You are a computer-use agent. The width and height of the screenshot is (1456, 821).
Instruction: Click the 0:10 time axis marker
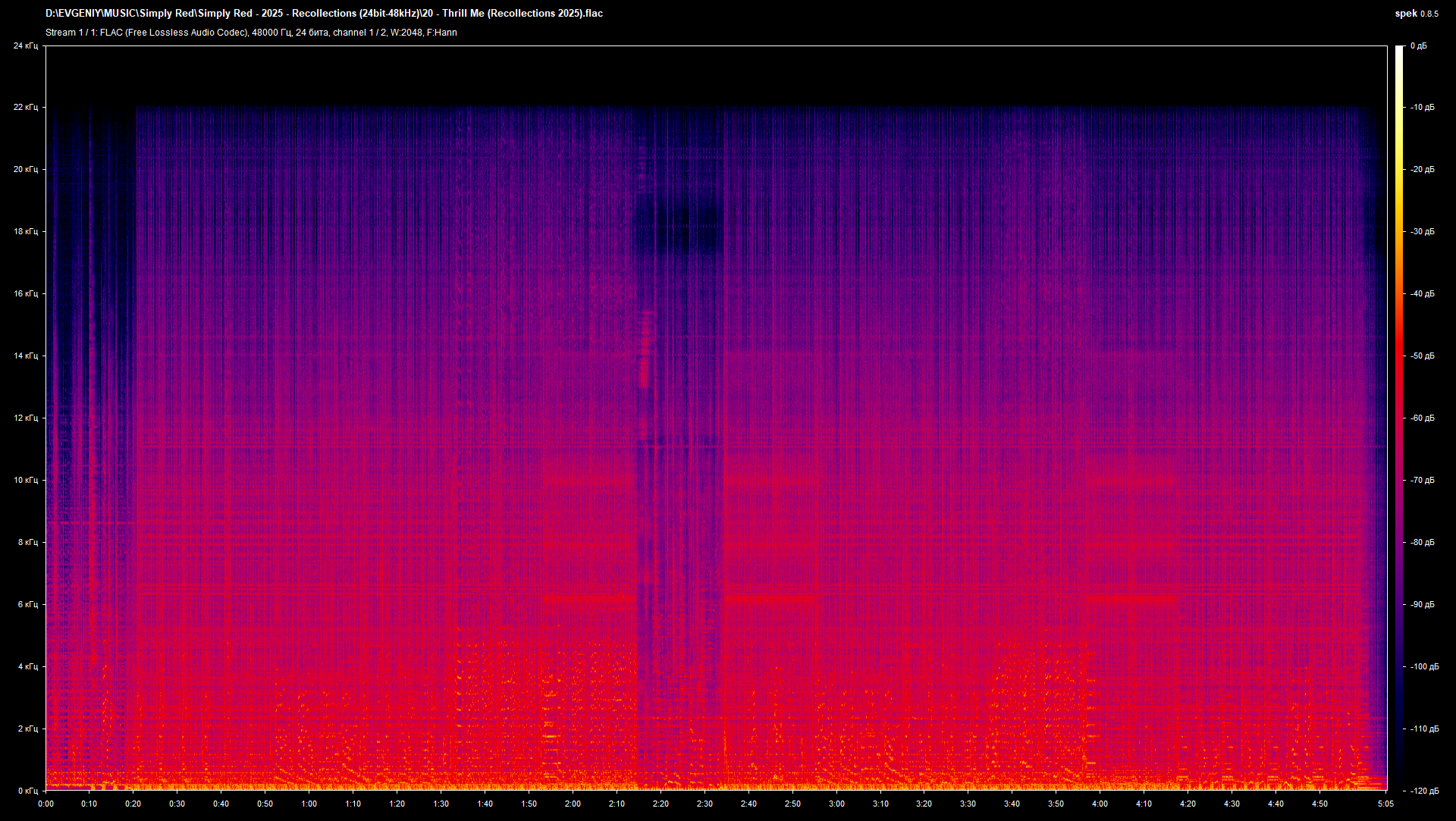89,804
